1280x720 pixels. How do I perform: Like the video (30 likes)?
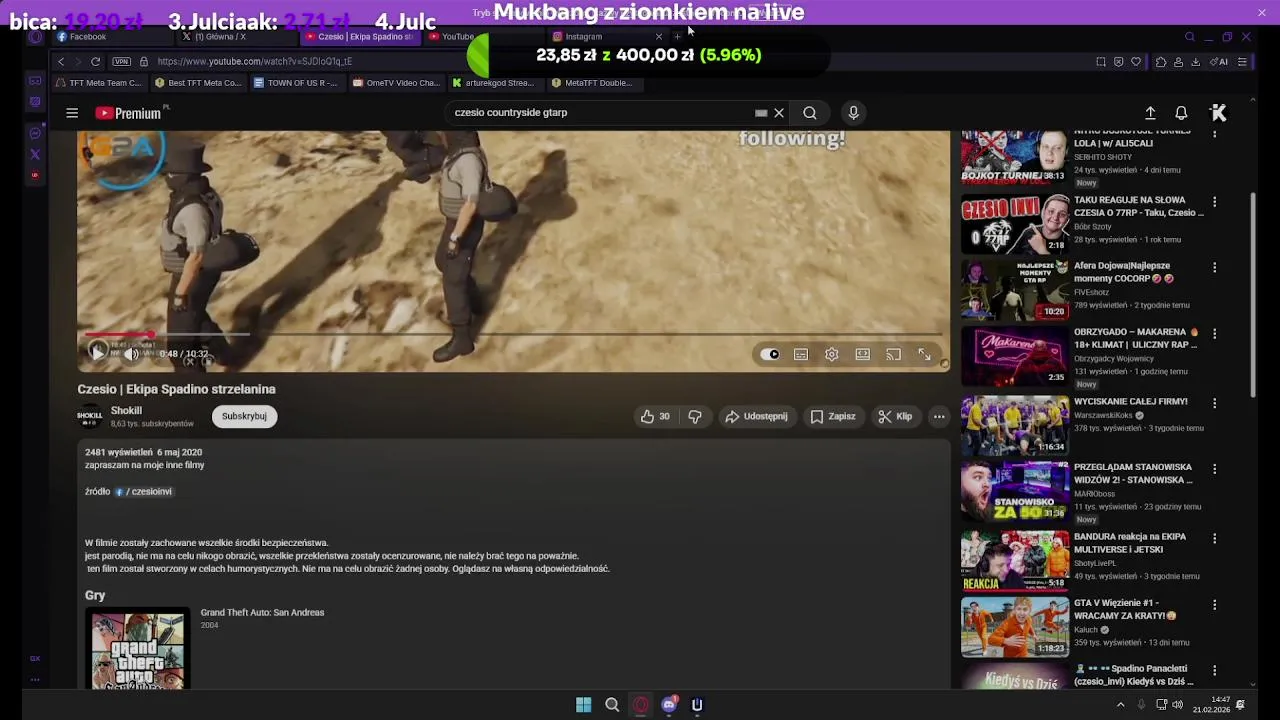click(x=656, y=416)
